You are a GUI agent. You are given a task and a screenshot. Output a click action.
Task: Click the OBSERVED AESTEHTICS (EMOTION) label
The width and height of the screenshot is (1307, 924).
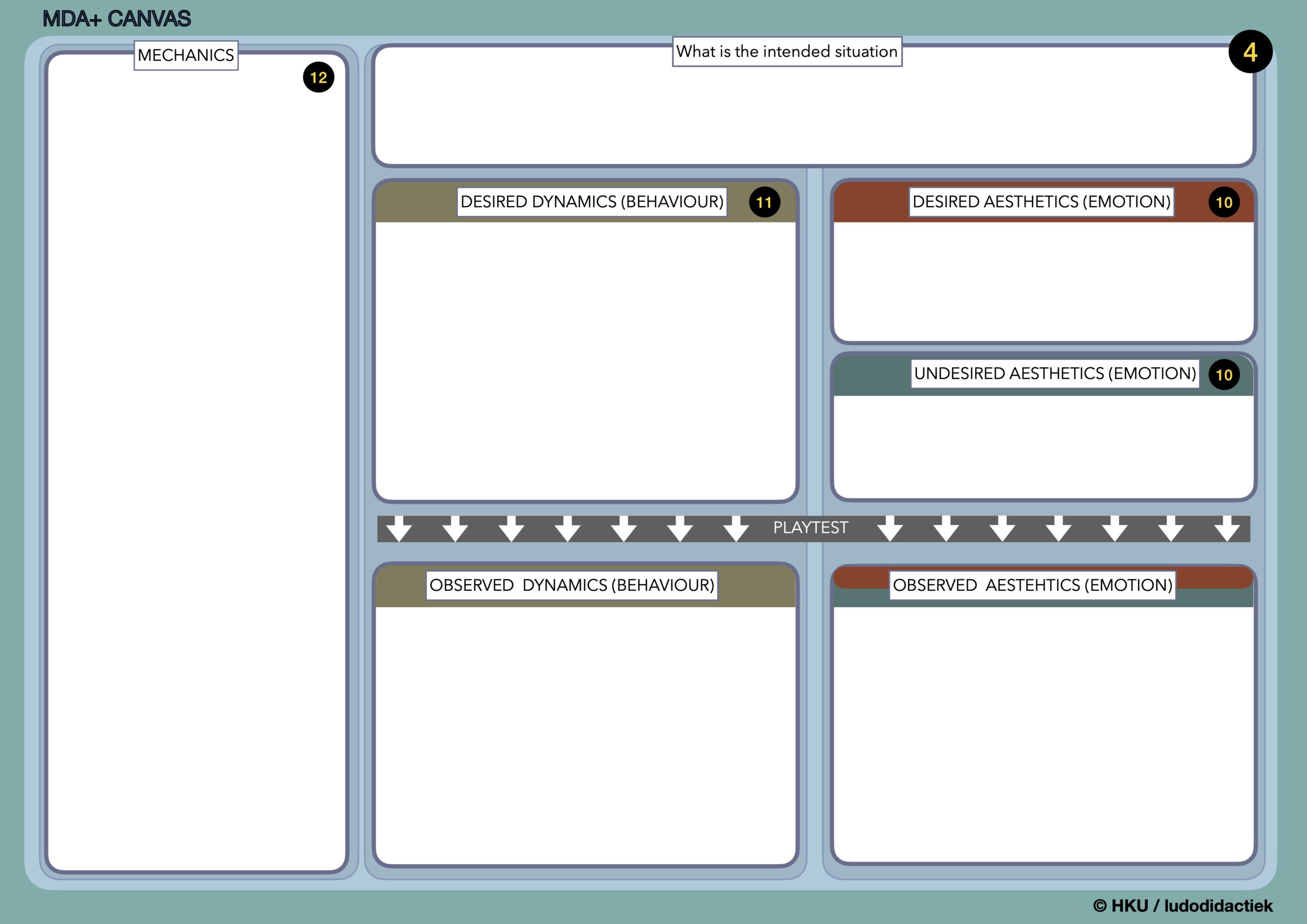1032,585
